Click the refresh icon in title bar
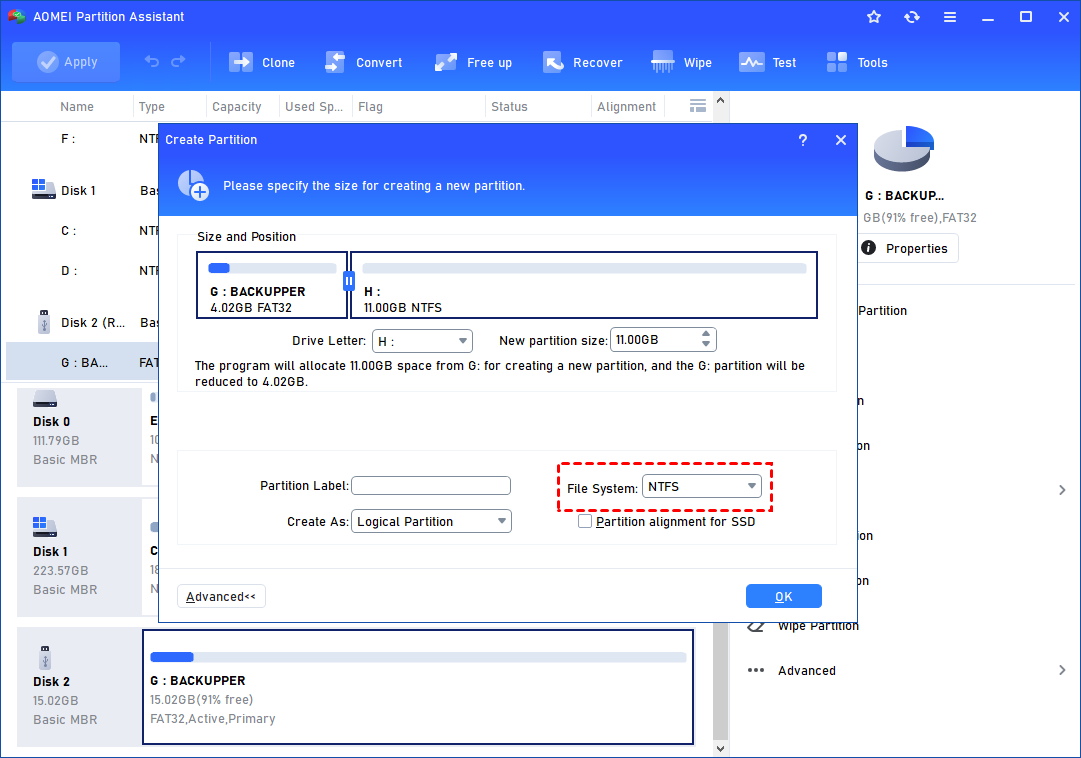The height and width of the screenshot is (758, 1081). tap(912, 17)
